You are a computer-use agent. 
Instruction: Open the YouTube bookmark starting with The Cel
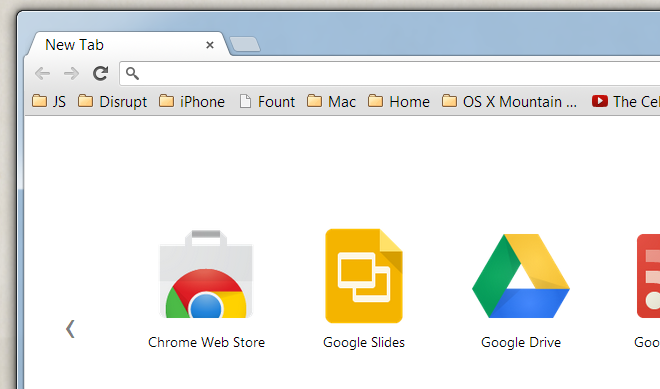point(625,101)
